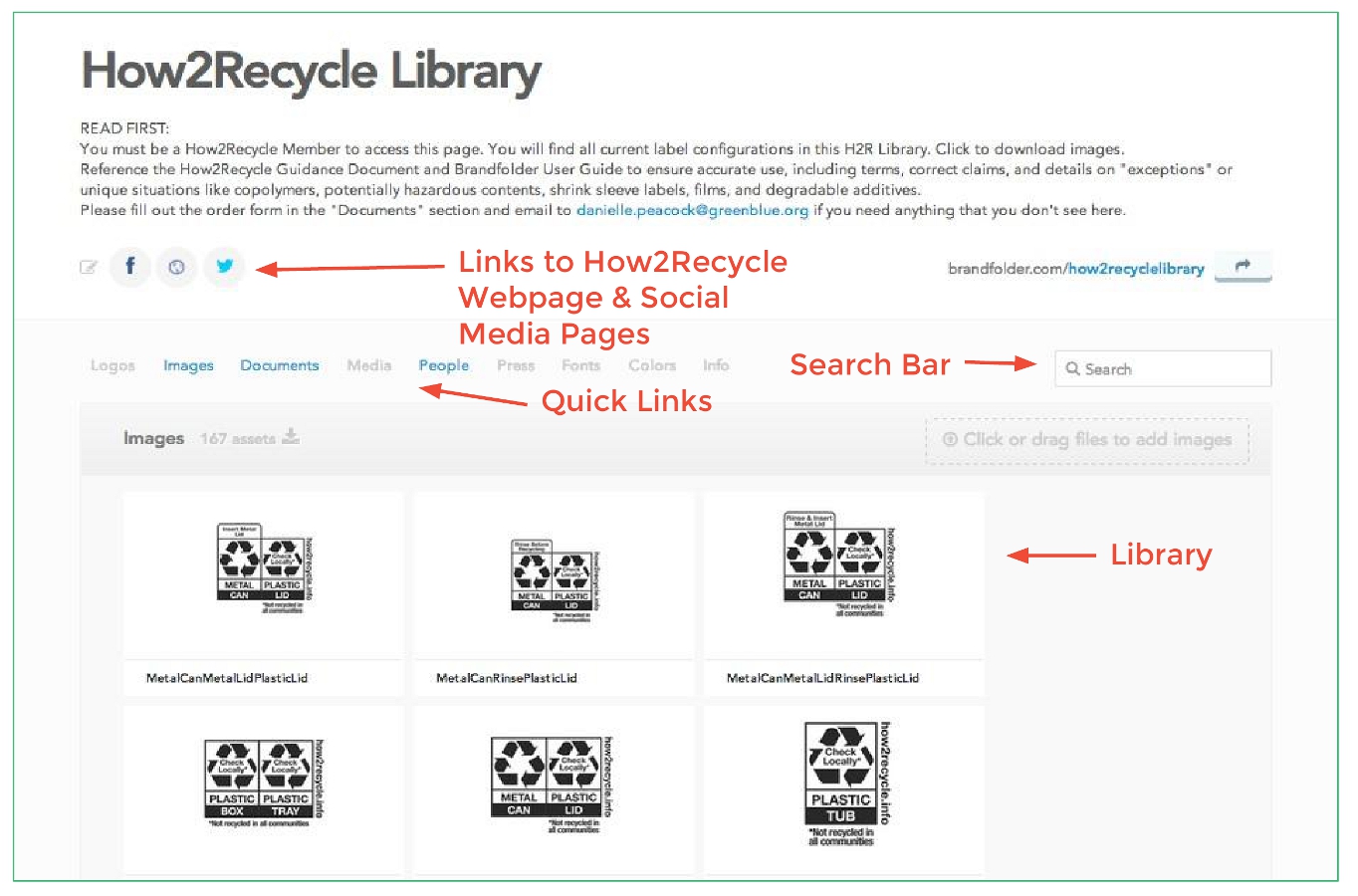1358x896 pixels.
Task: Click inside the Search field
Action: [x=1162, y=368]
